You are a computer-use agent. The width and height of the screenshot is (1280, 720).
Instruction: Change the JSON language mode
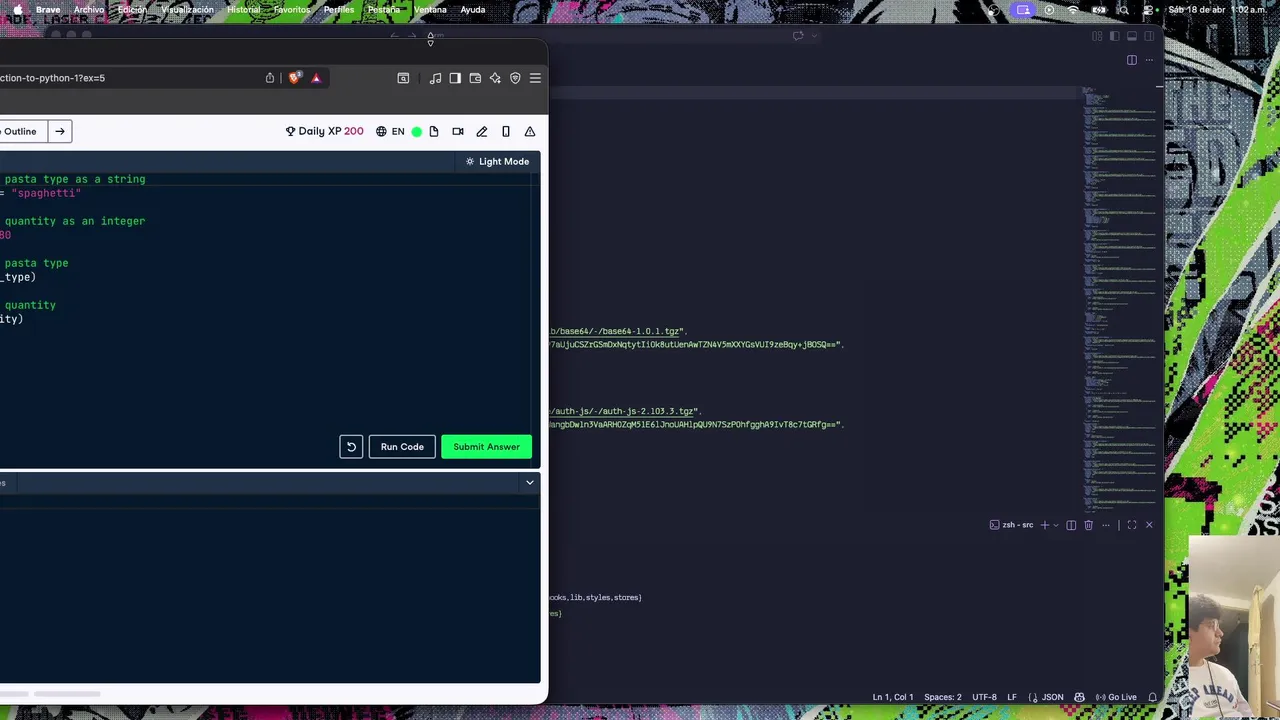coord(1047,697)
